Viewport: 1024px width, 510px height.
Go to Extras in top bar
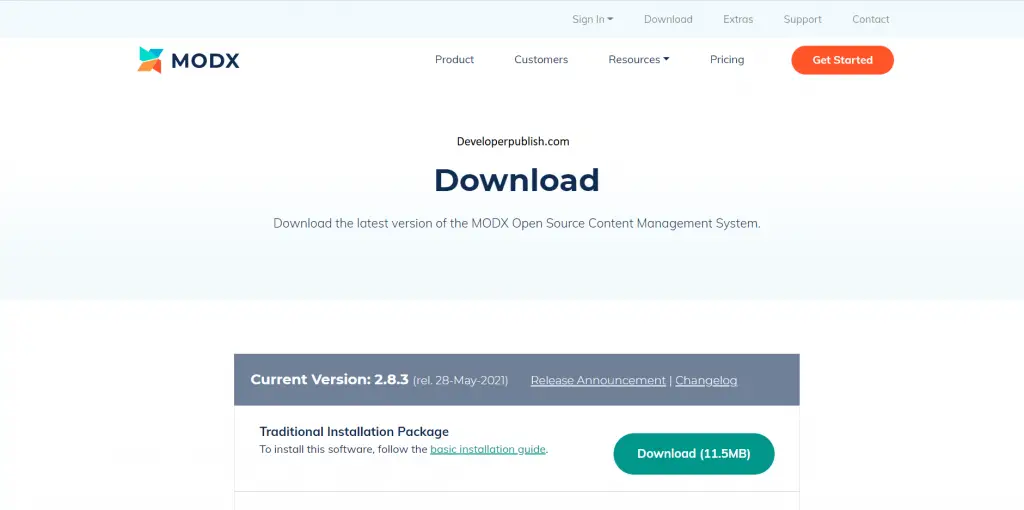(x=738, y=20)
